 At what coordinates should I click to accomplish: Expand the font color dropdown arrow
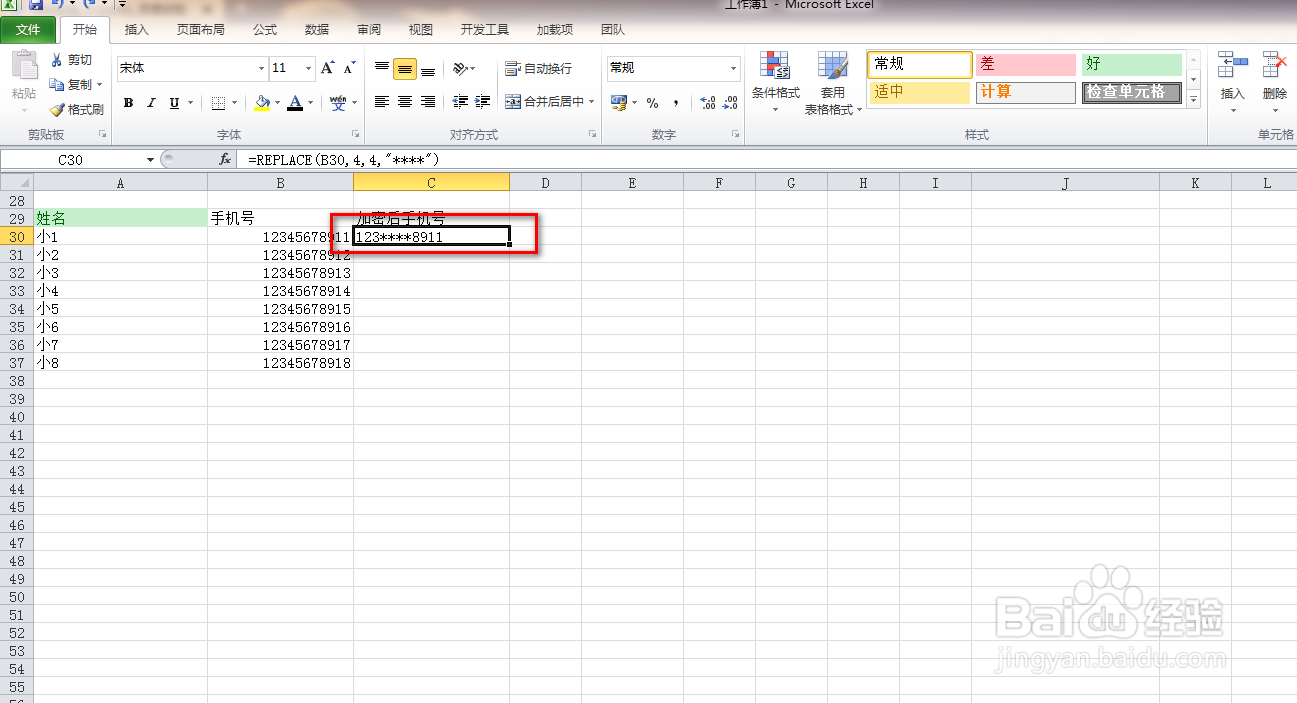310,102
